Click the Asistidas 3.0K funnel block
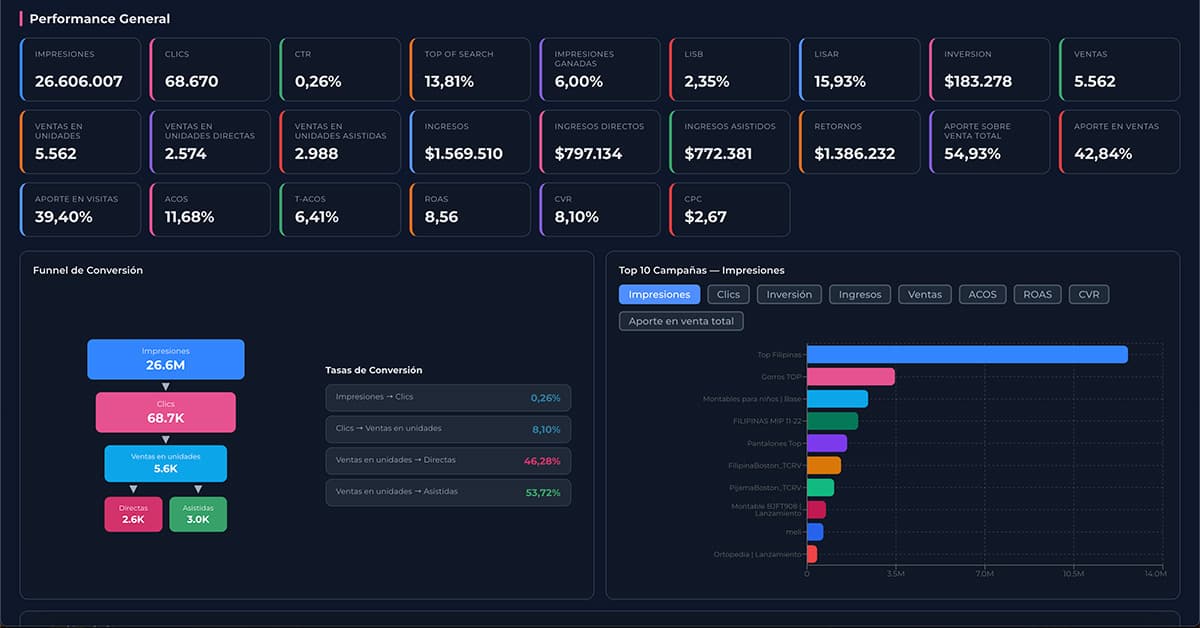Viewport: 1200px width, 628px height. click(198, 514)
